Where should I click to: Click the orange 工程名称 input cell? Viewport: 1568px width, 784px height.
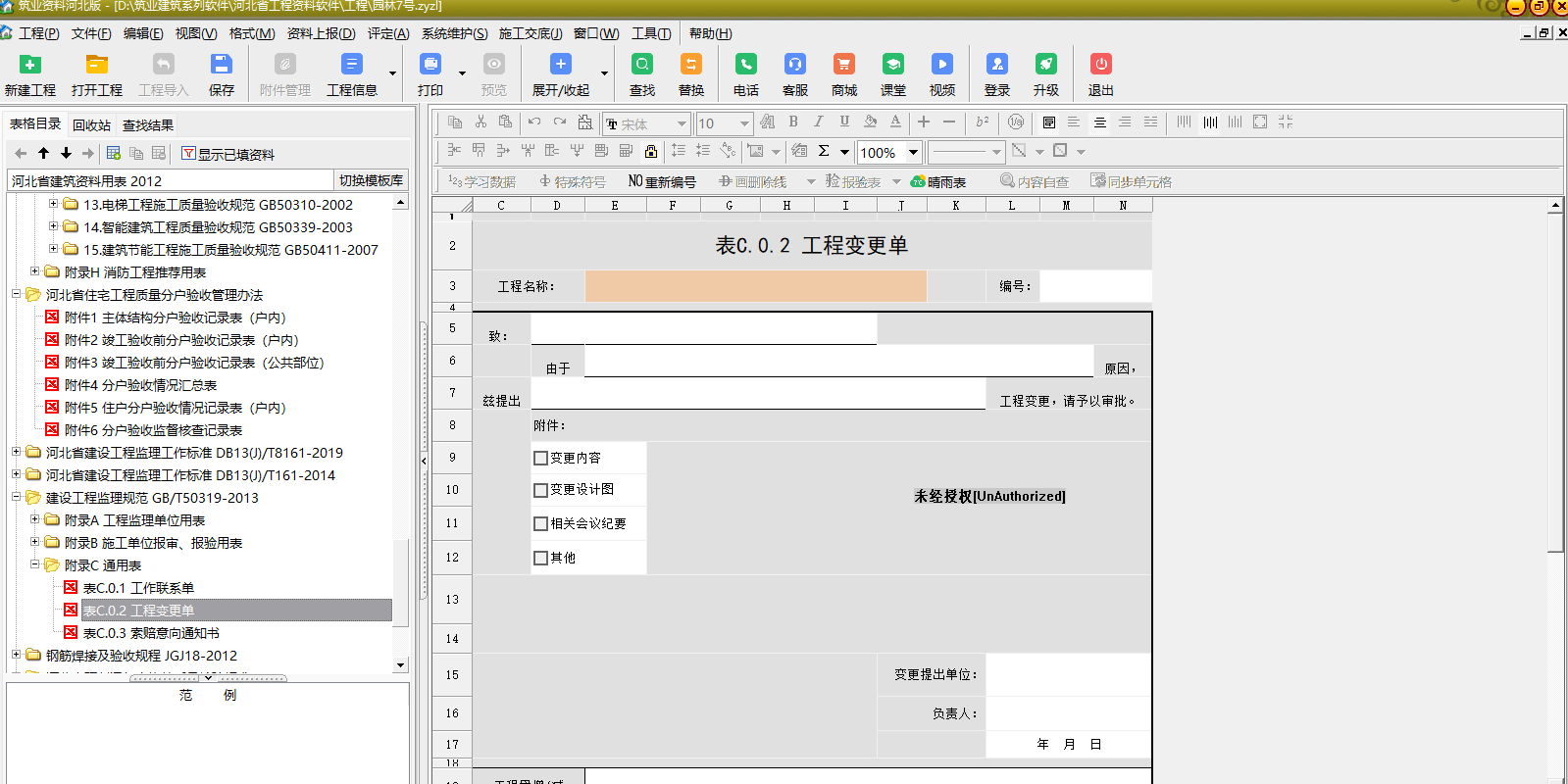pyautogui.click(x=755, y=286)
